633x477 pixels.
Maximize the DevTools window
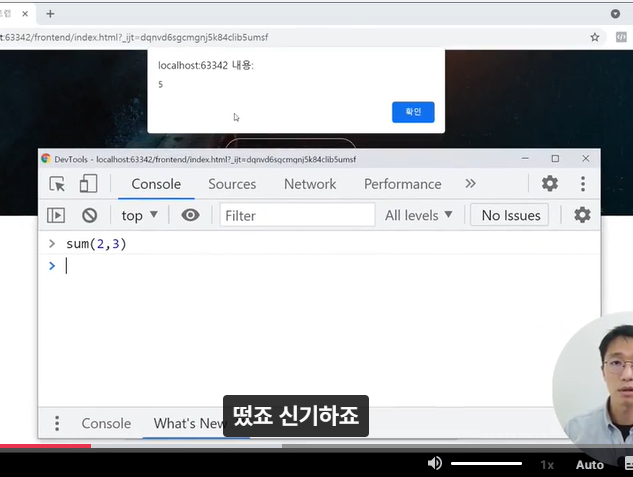pyautogui.click(x=555, y=159)
